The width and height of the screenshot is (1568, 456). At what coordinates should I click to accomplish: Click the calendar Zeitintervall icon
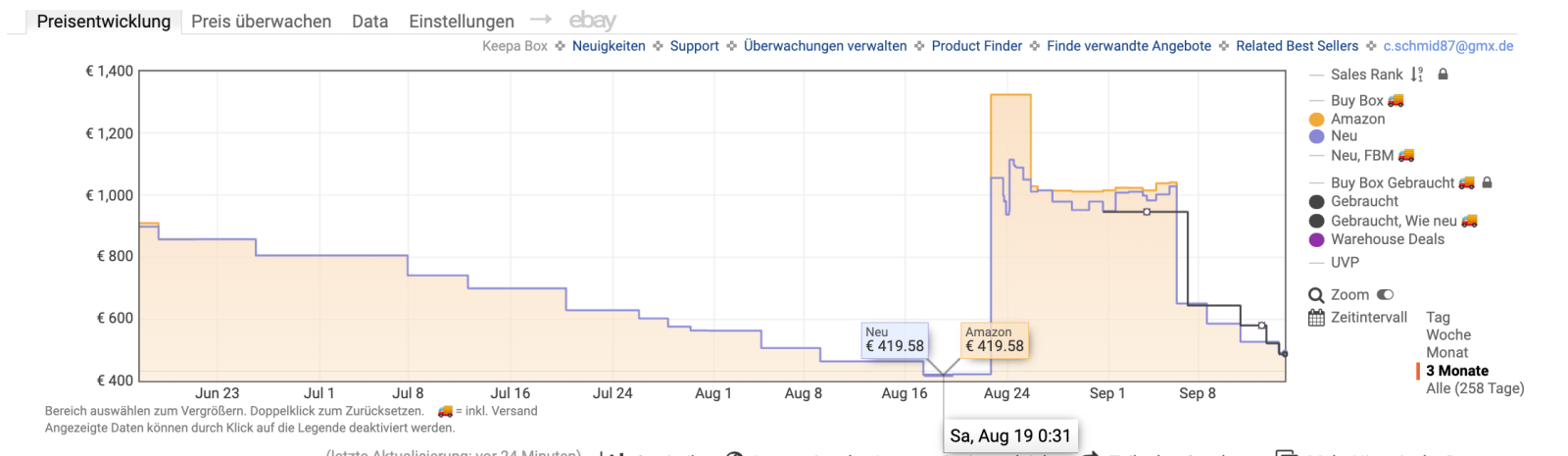click(x=1316, y=318)
